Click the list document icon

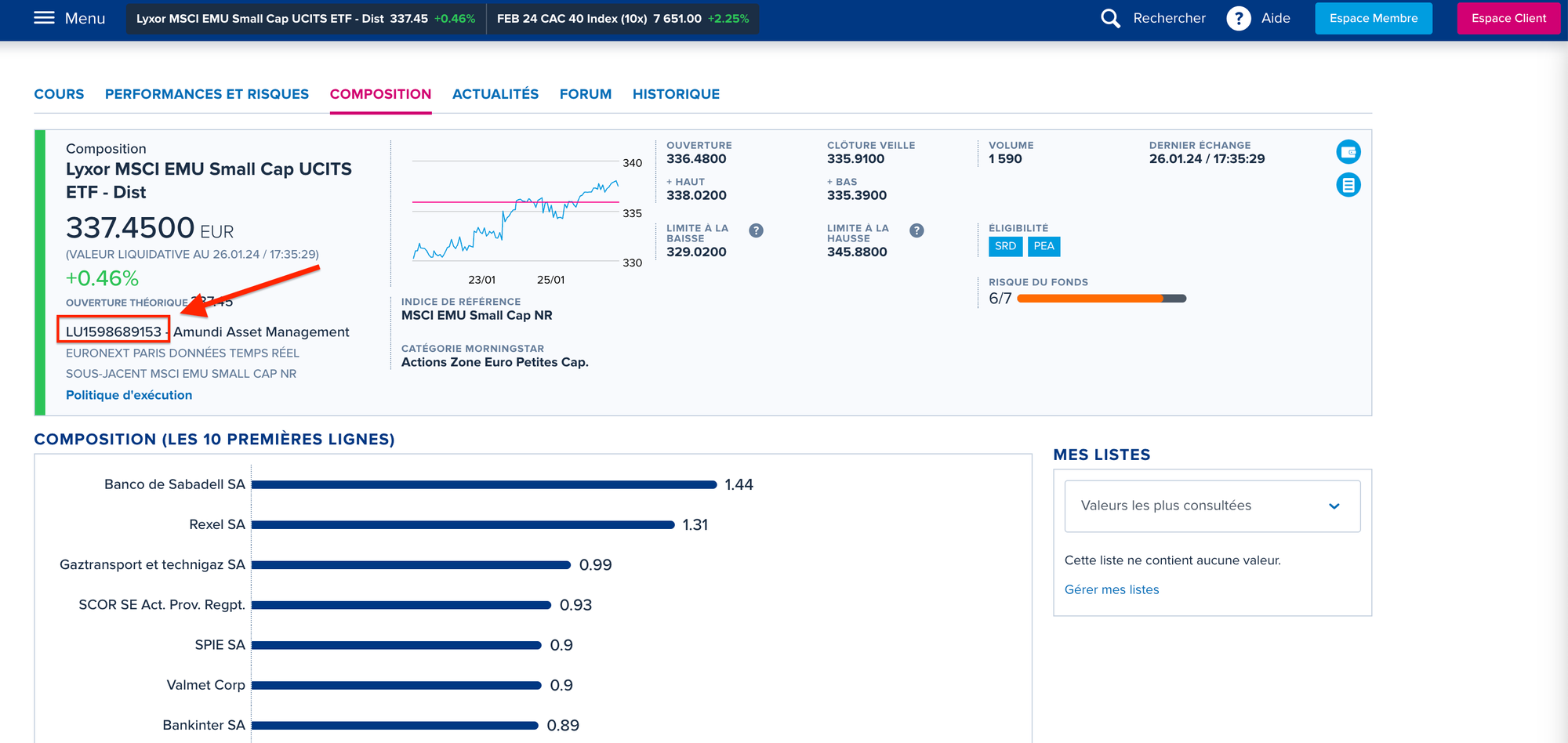pos(1348,185)
